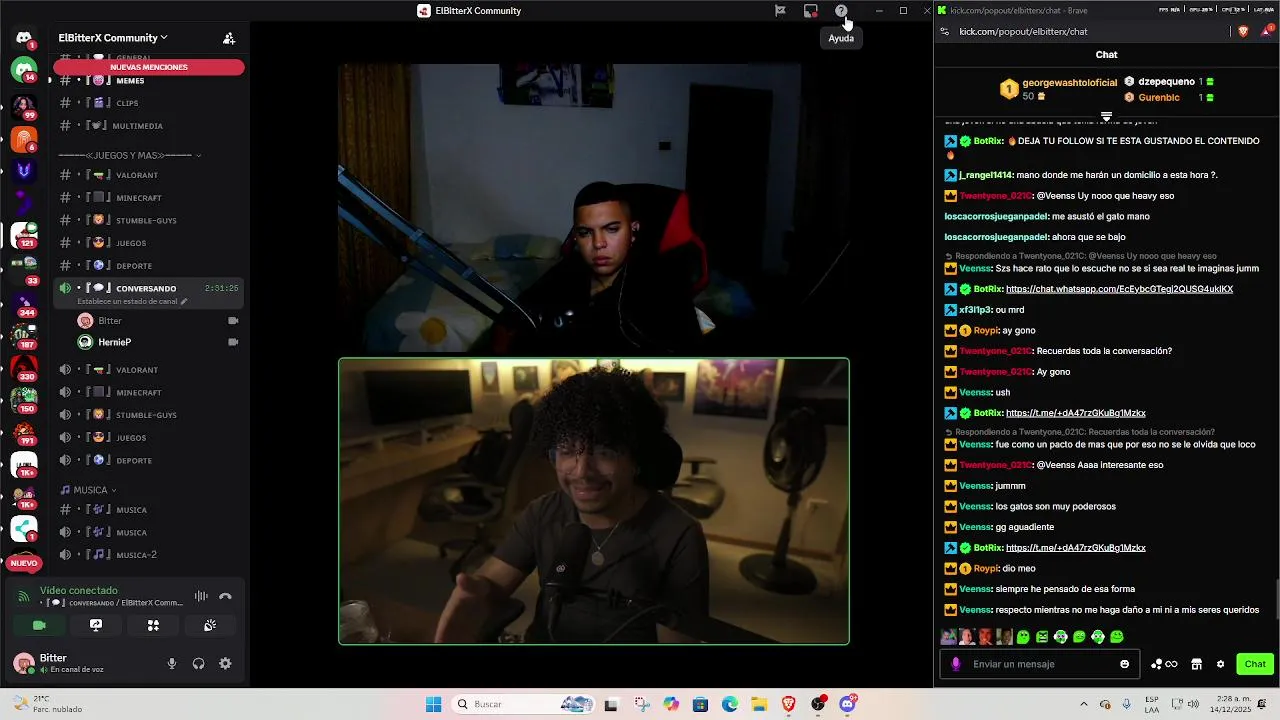The image size is (1280, 720).
Task: Deafen audio with headphones icon
Action: click(x=198, y=663)
